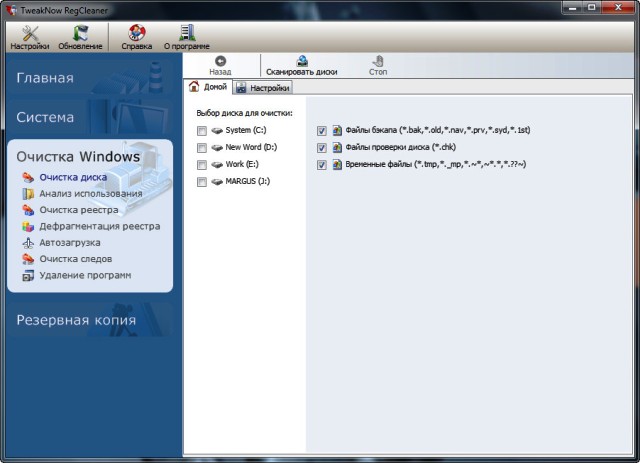Uncheck the Временные файлы checkbox
The width and height of the screenshot is (640, 463).
(x=322, y=165)
